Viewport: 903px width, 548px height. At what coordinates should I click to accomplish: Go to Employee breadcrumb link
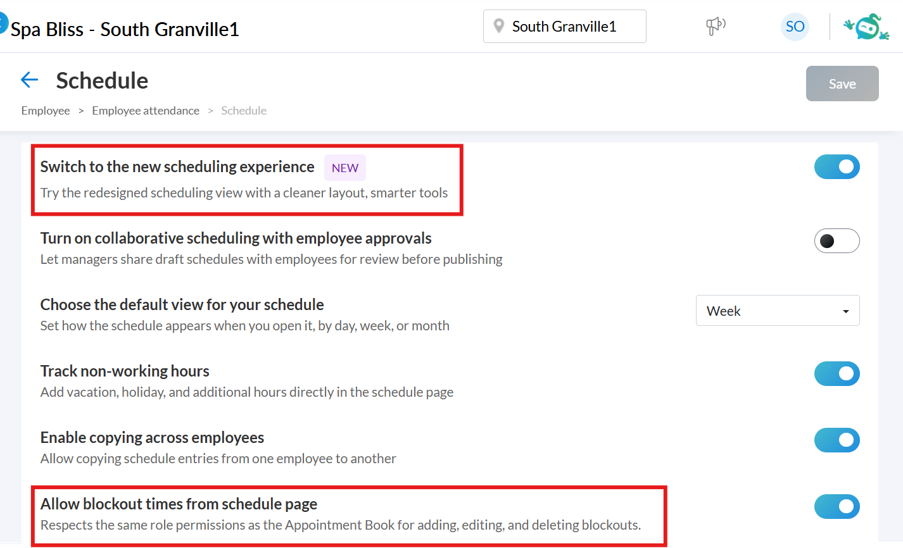pyautogui.click(x=45, y=111)
